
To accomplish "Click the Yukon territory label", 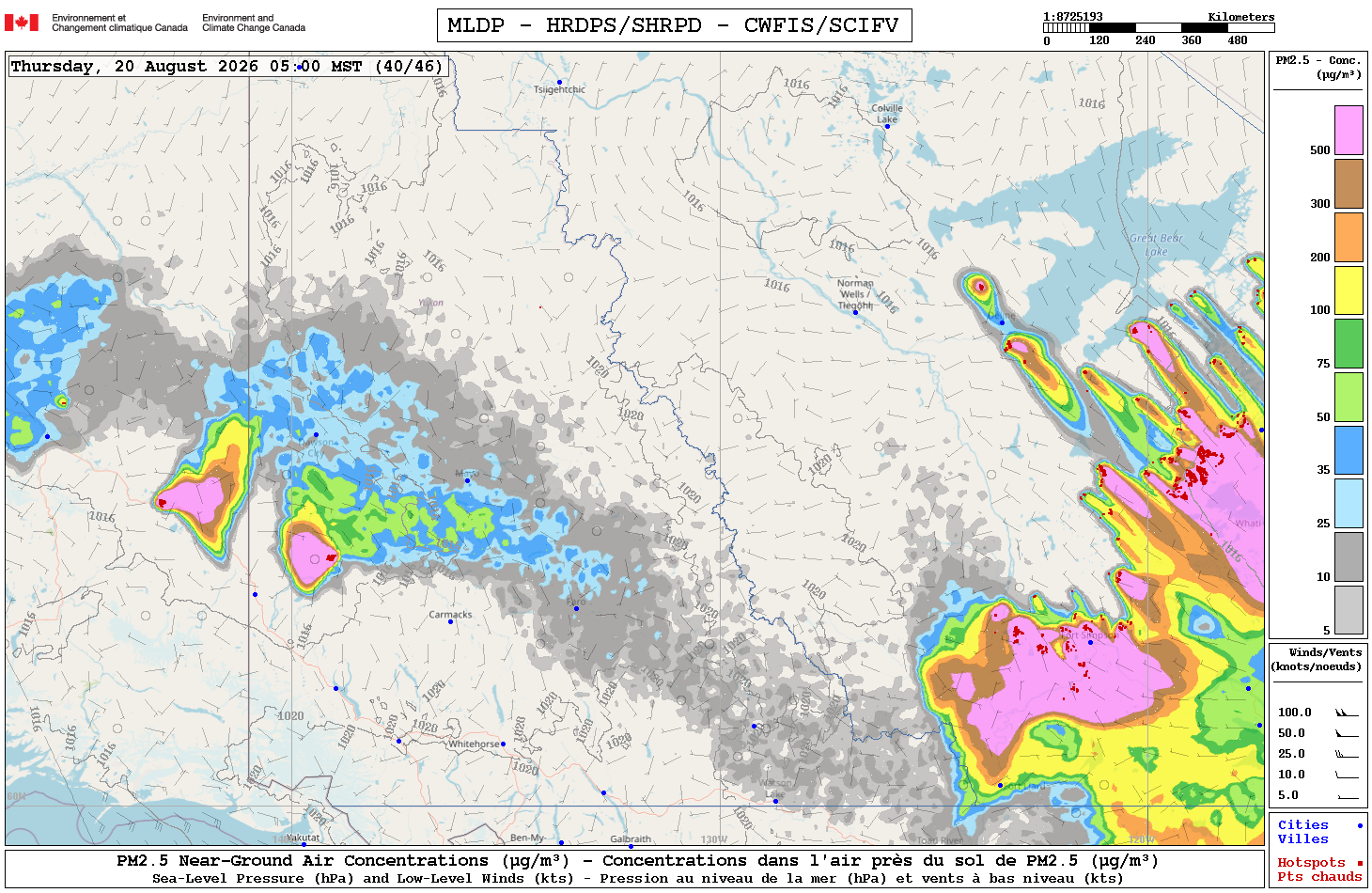I will [430, 303].
